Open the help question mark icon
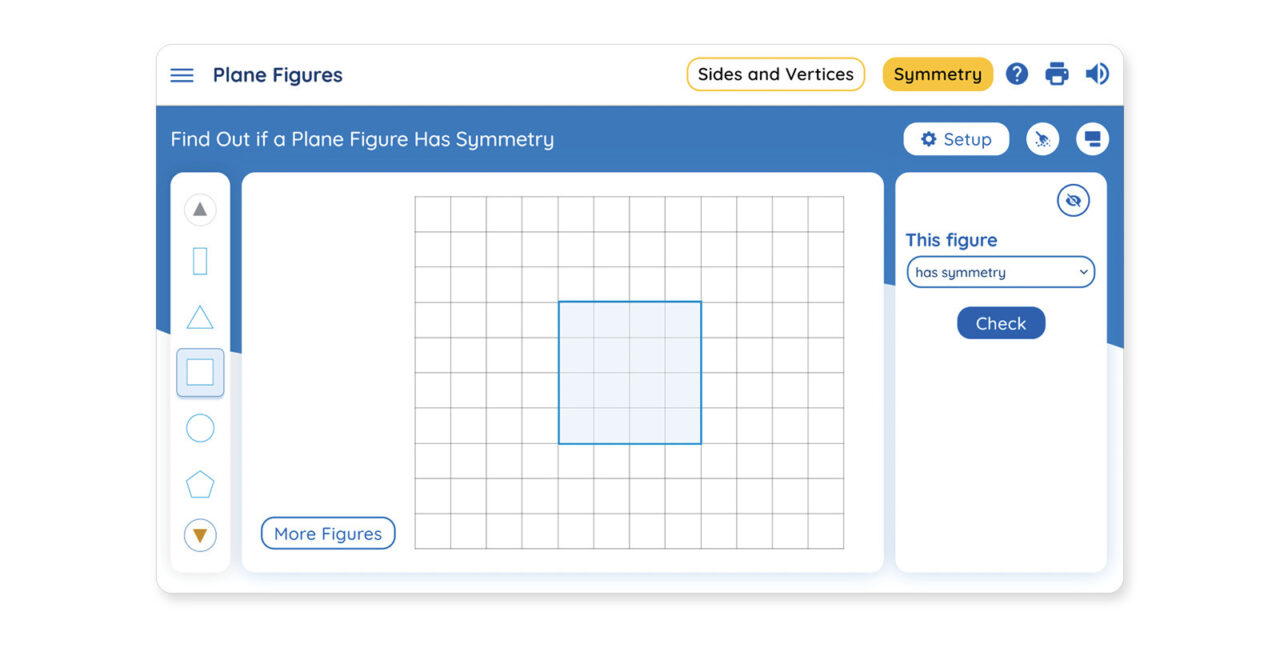 [x=1017, y=74]
